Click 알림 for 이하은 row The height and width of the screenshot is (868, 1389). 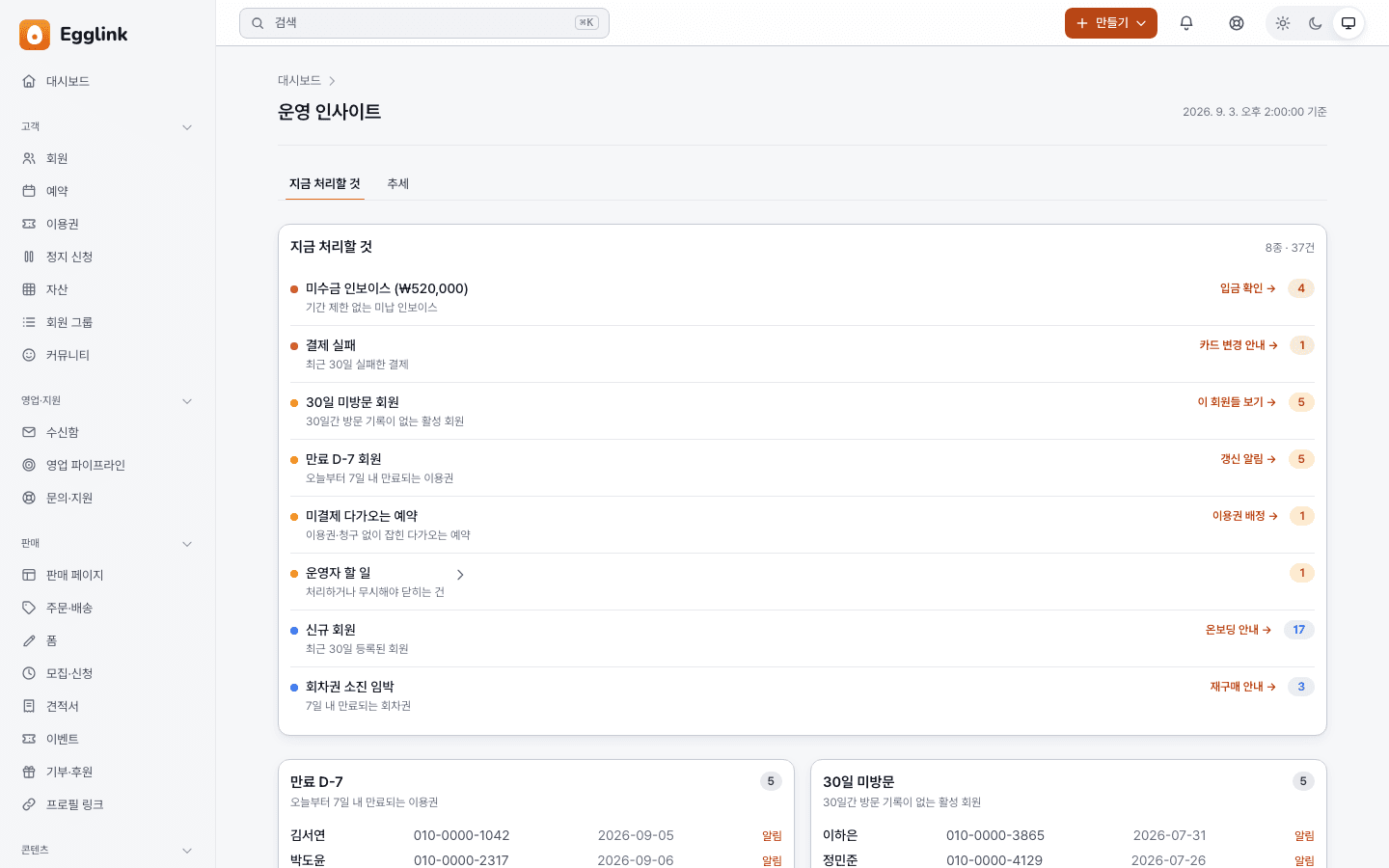tap(1304, 836)
